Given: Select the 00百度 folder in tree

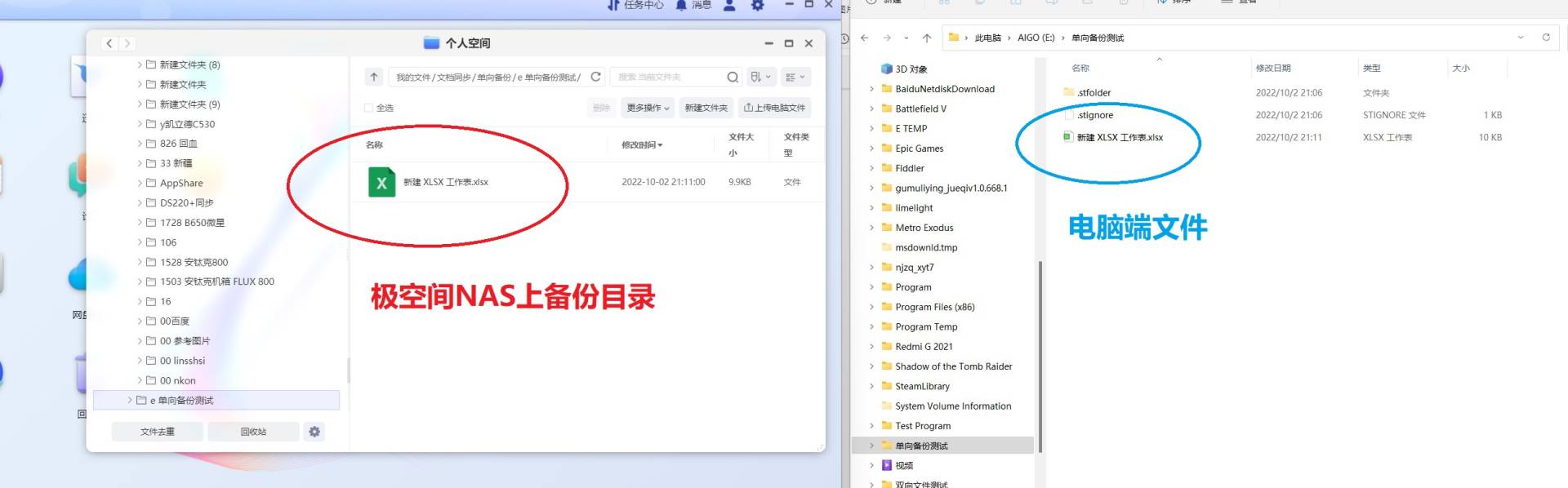Looking at the screenshot, I should (x=175, y=321).
